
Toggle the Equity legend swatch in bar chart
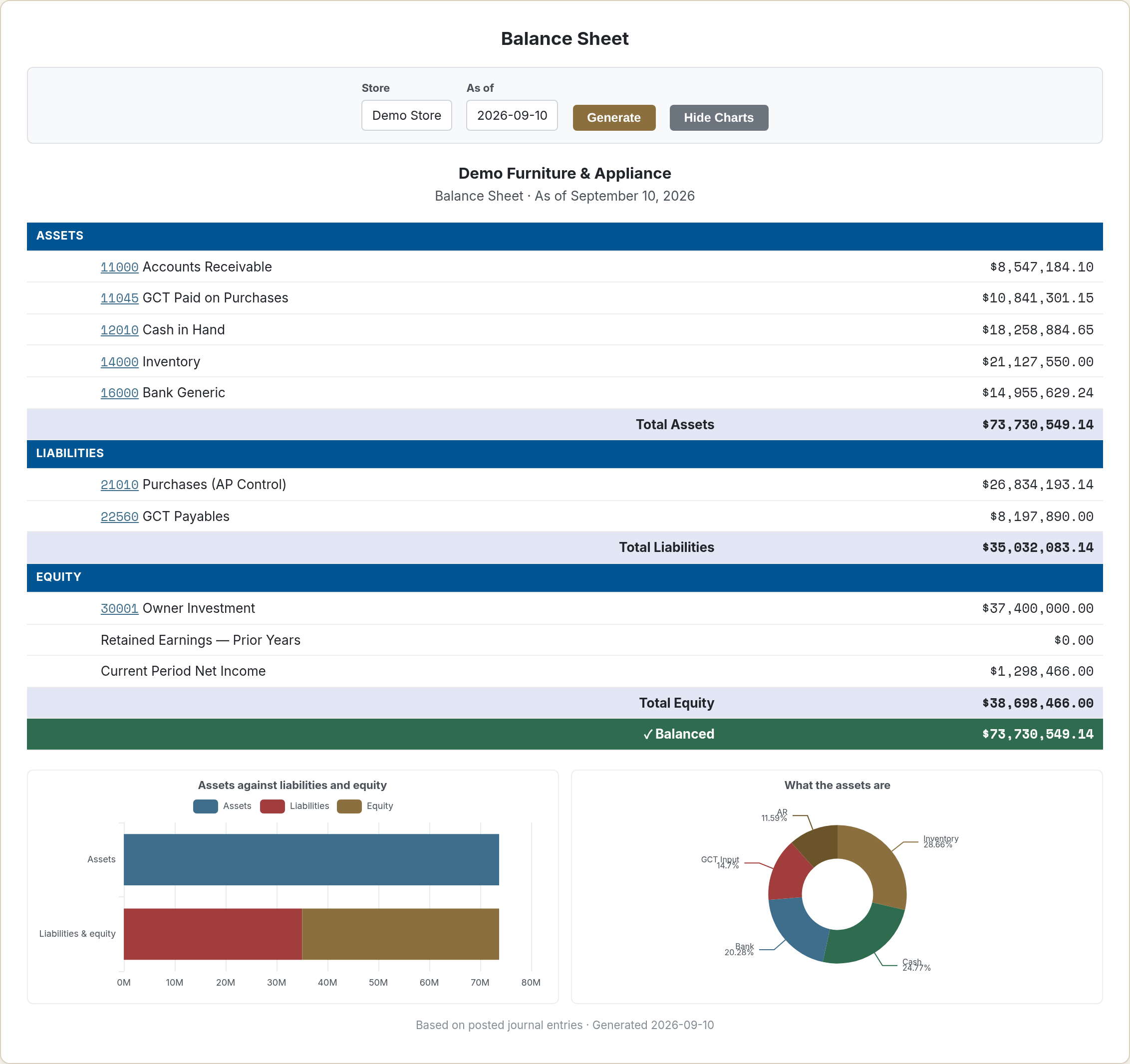[349, 806]
